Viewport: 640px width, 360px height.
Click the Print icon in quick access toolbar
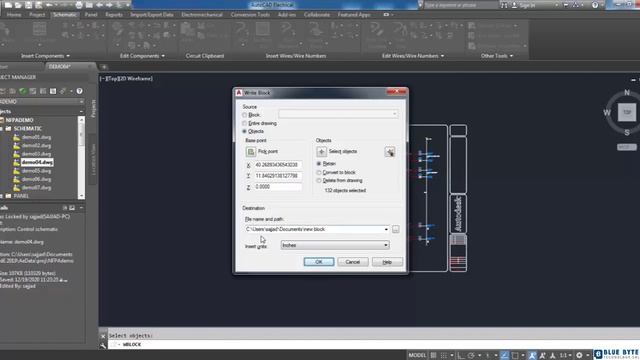coord(79,5)
